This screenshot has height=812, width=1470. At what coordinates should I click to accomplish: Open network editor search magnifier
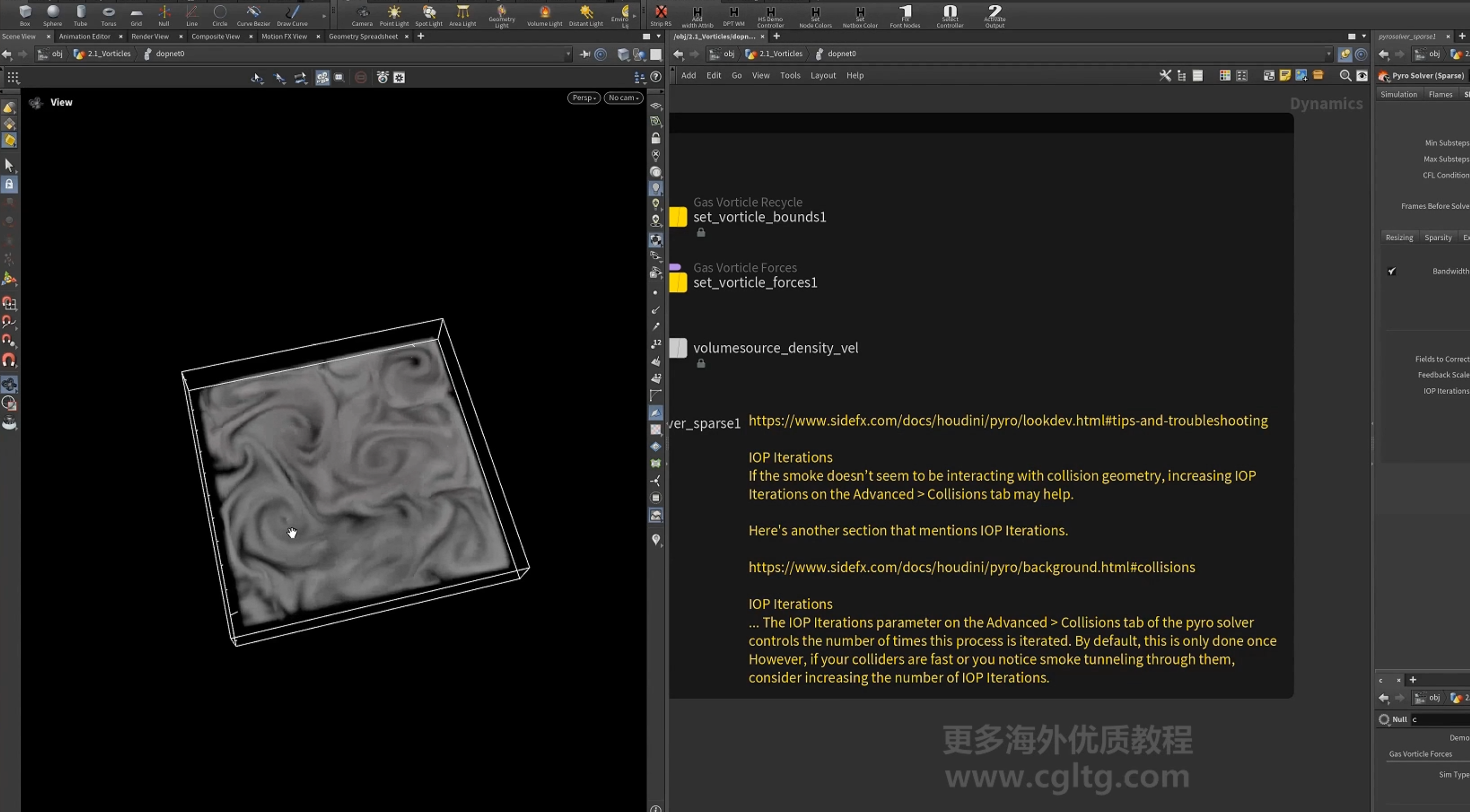[x=1345, y=75]
